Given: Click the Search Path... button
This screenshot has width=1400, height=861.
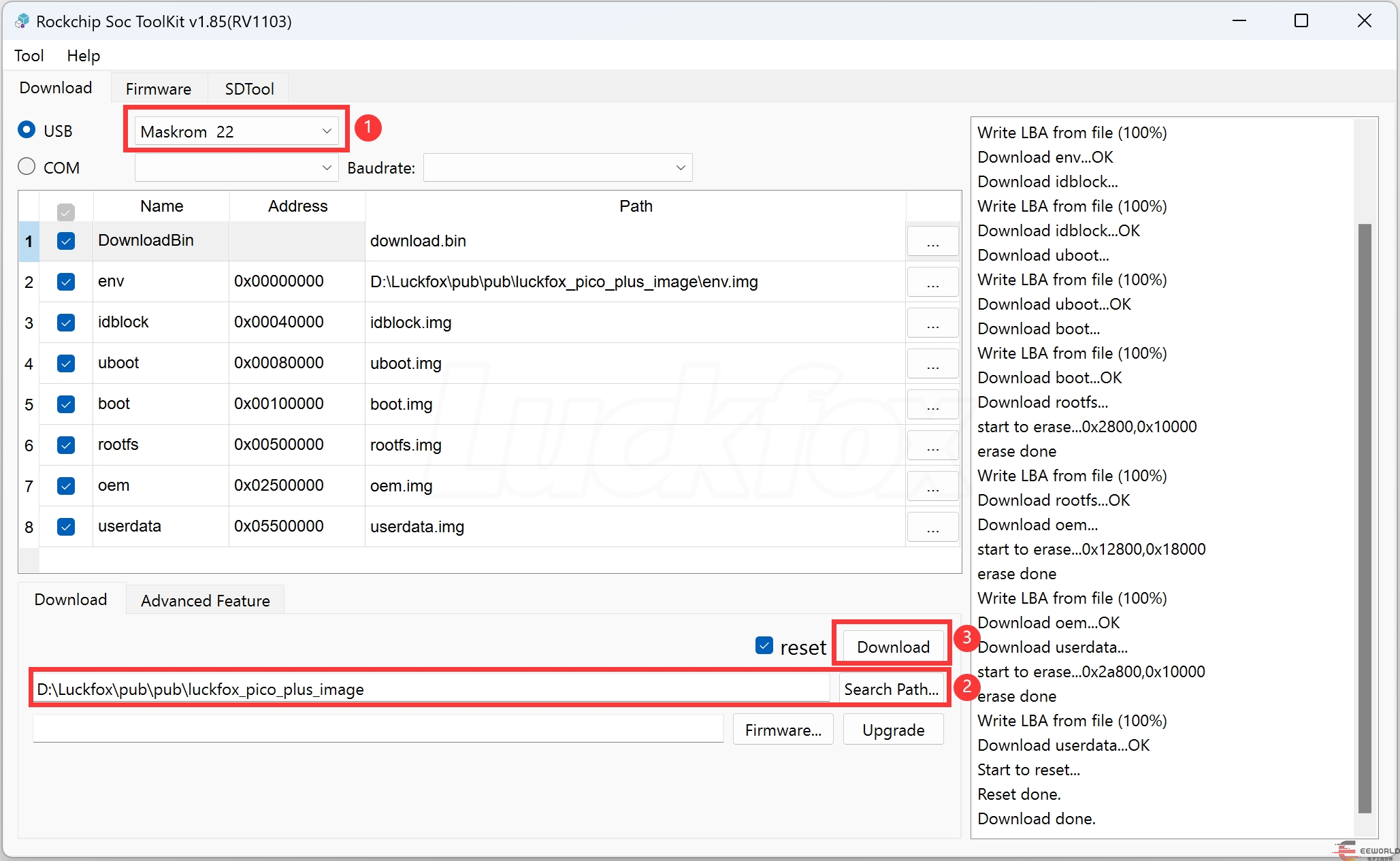Looking at the screenshot, I should 891,689.
